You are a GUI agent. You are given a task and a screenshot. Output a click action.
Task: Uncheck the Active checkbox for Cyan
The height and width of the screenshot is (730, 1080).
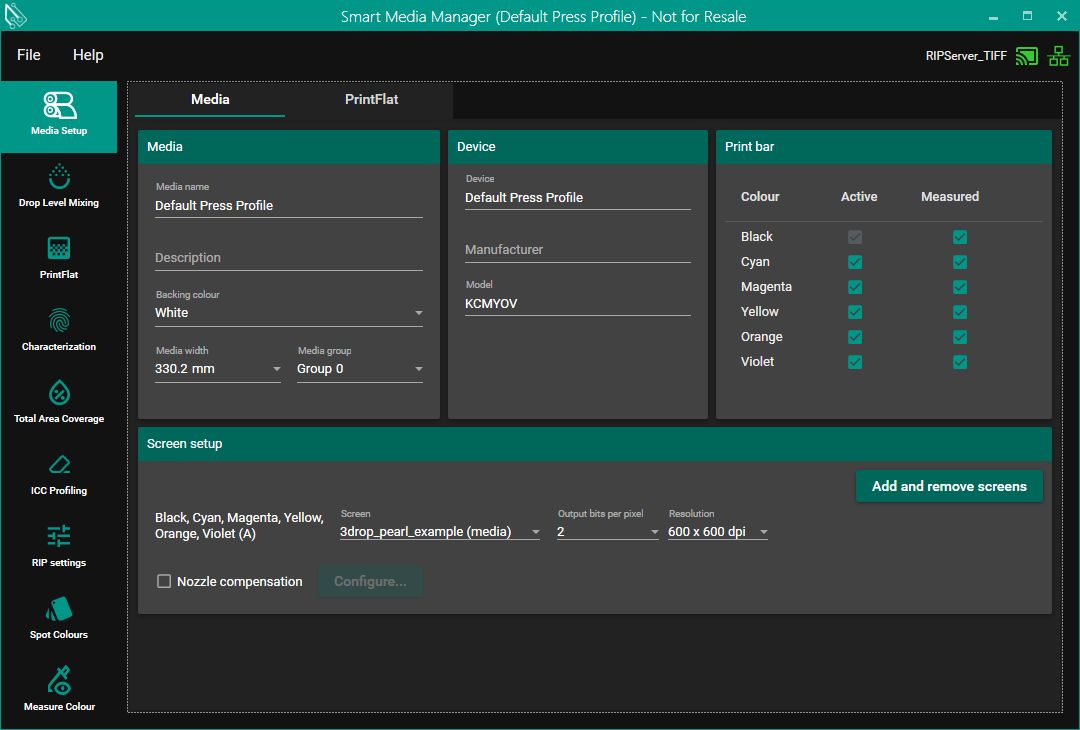point(855,262)
